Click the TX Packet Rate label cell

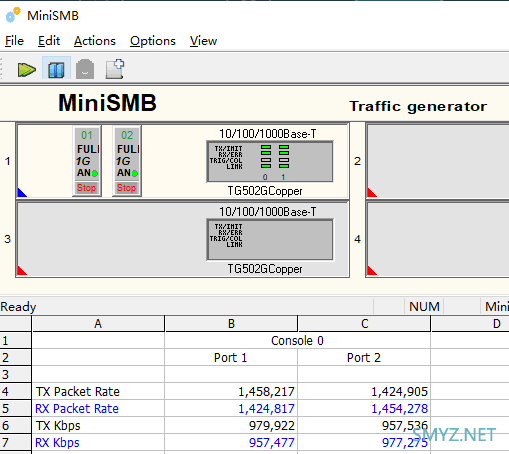click(98, 391)
